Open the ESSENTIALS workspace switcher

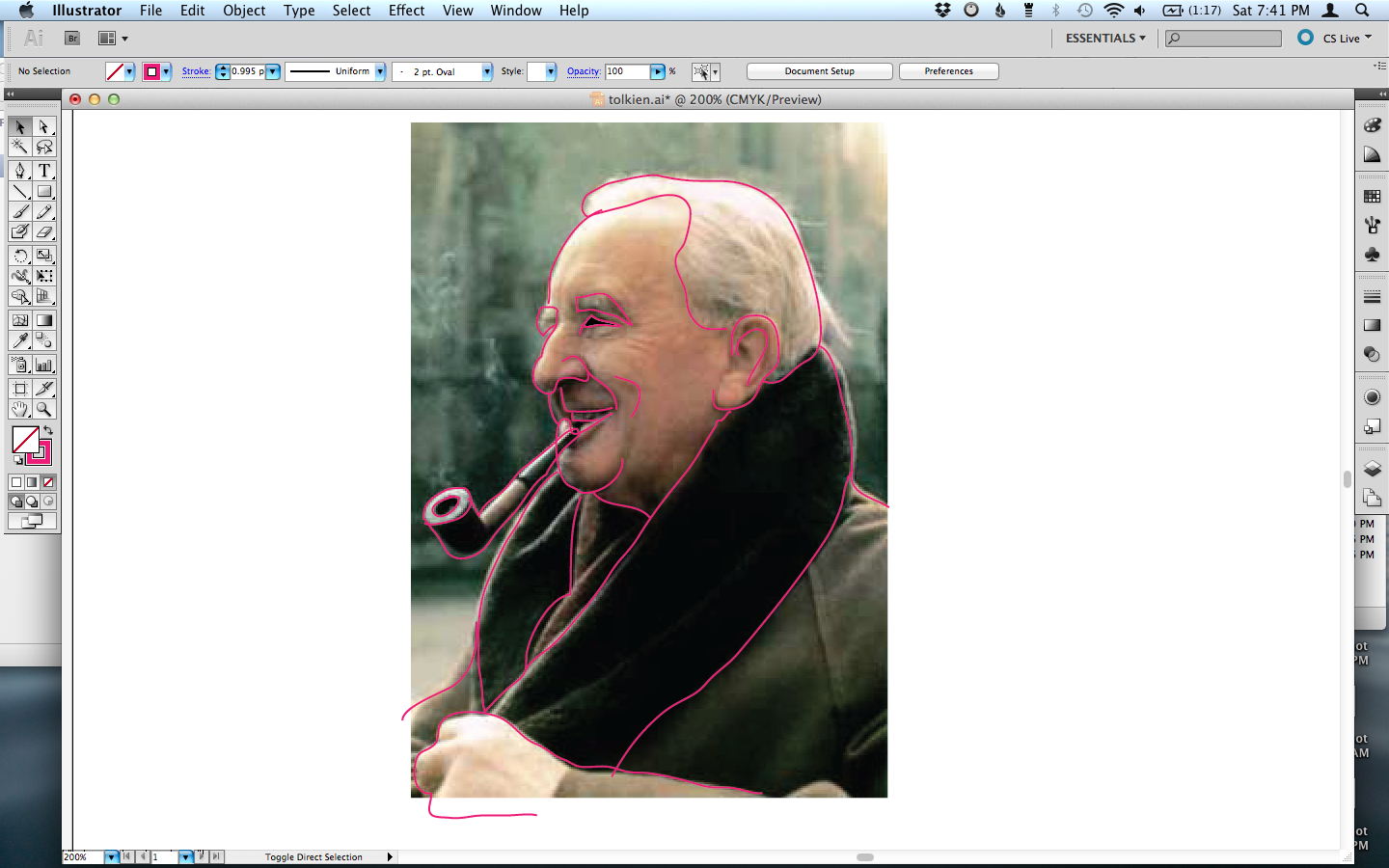(x=1103, y=38)
